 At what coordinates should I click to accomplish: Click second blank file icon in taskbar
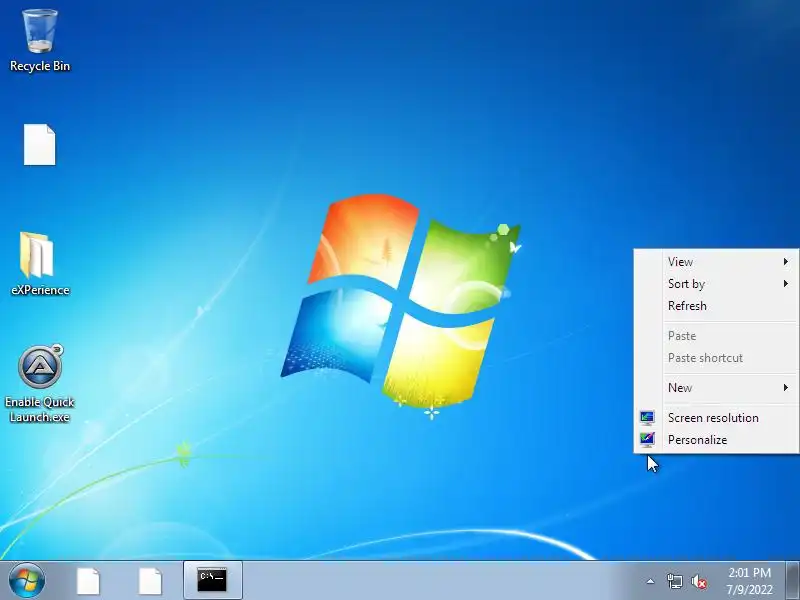[x=150, y=581]
